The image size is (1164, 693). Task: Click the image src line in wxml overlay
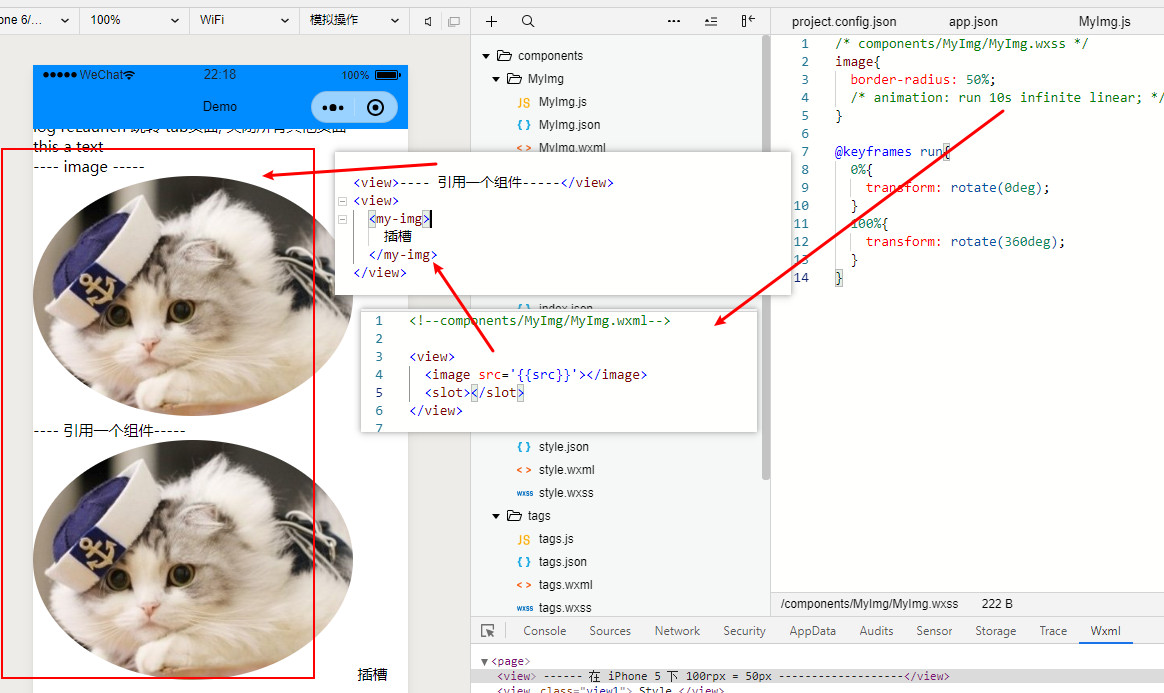tap(535, 375)
